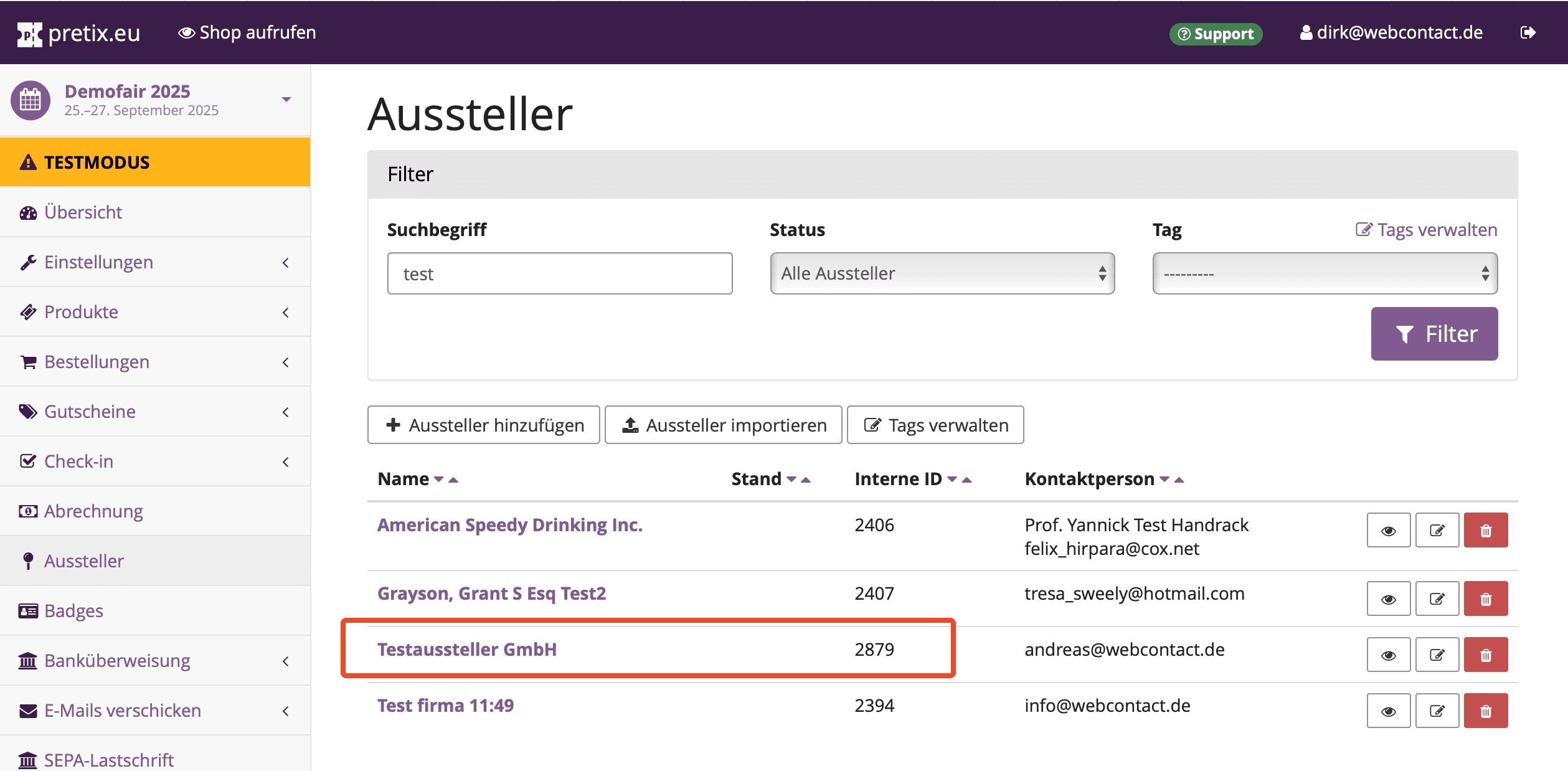Sort Stand column descending arrow
Image resolution: width=1568 pixels, height=771 pixels.
791,479
